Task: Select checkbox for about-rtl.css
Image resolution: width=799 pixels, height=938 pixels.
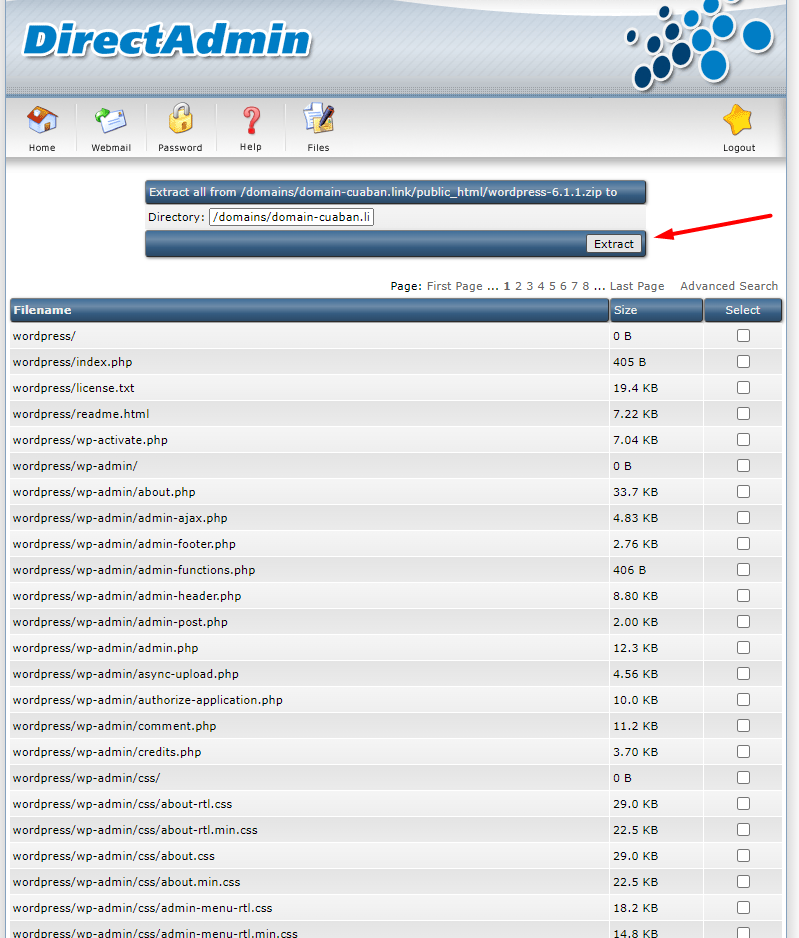Action: [743, 804]
